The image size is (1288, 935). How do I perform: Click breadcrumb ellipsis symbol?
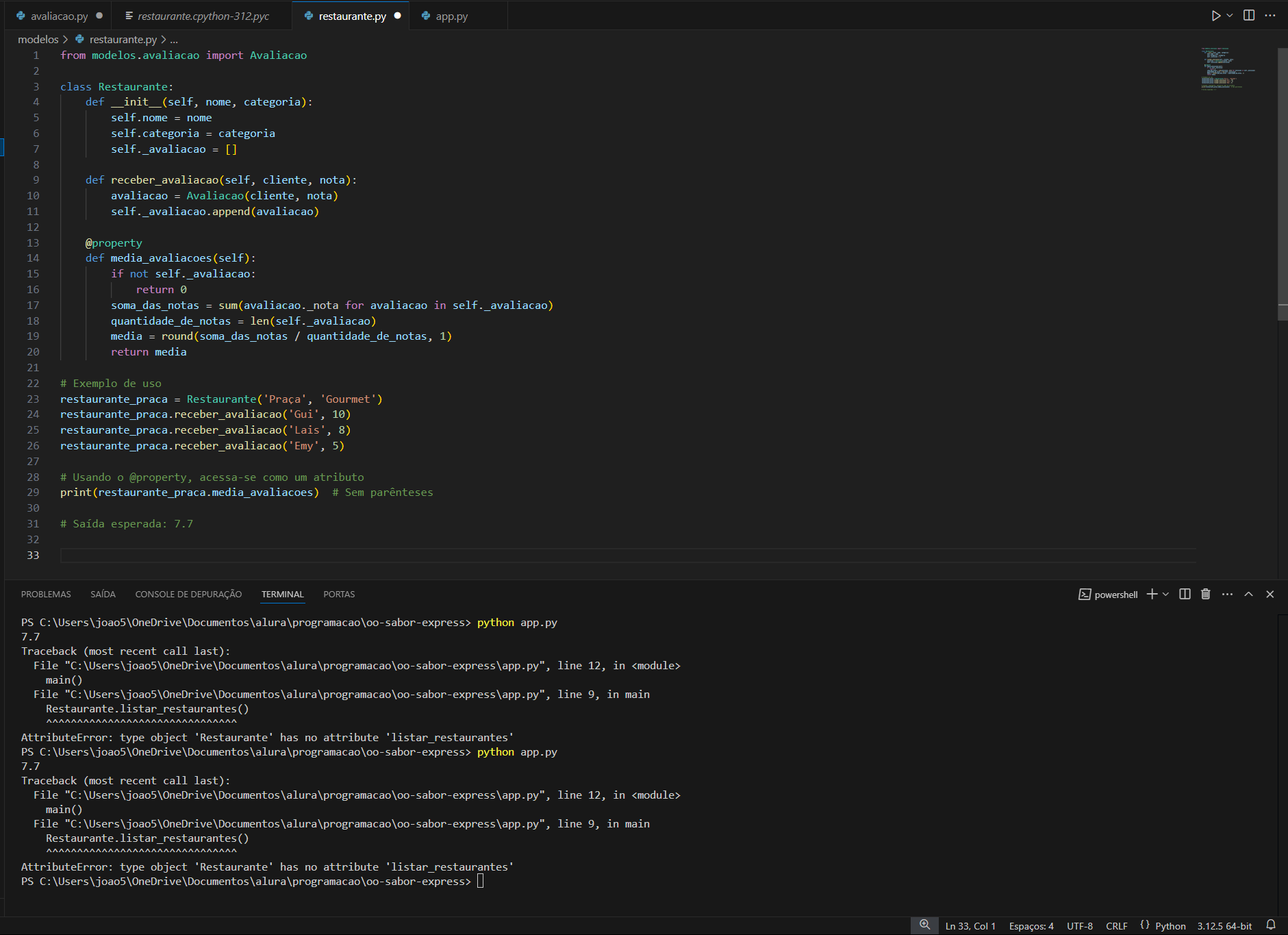click(174, 40)
